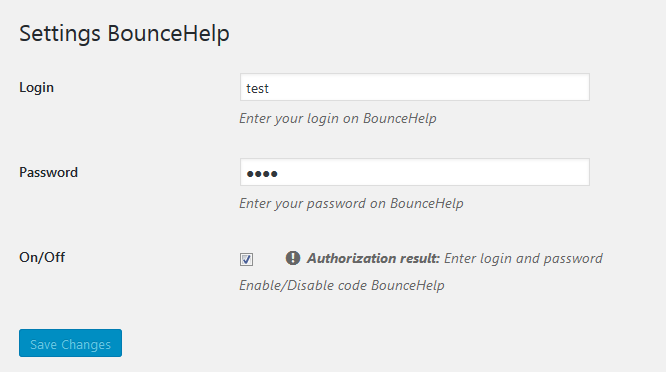This screenshot has width=666, height=372.
Task: Click the word 'BounceHelp' in the heading
Action: [169, 34]
